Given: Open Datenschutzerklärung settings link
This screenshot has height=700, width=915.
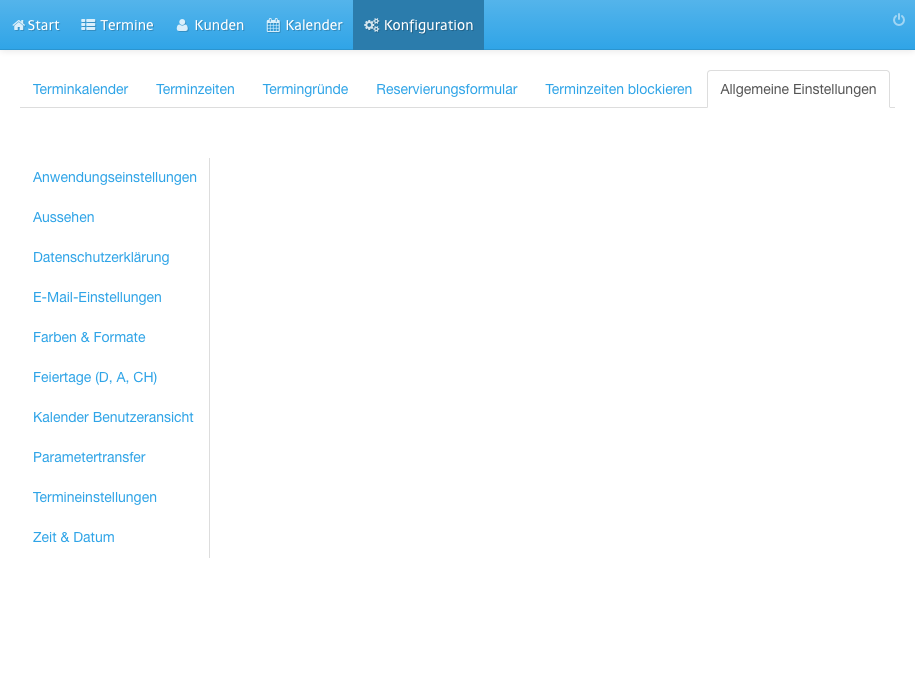Looking at the screenshot, I should tap(101, 257).
